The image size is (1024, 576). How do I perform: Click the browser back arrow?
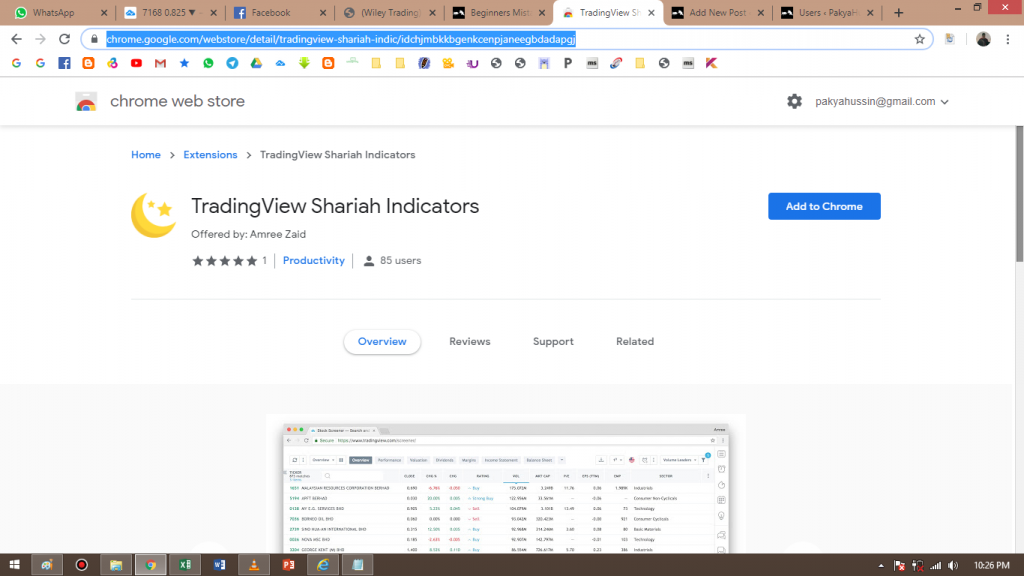[x=16, y=39]
